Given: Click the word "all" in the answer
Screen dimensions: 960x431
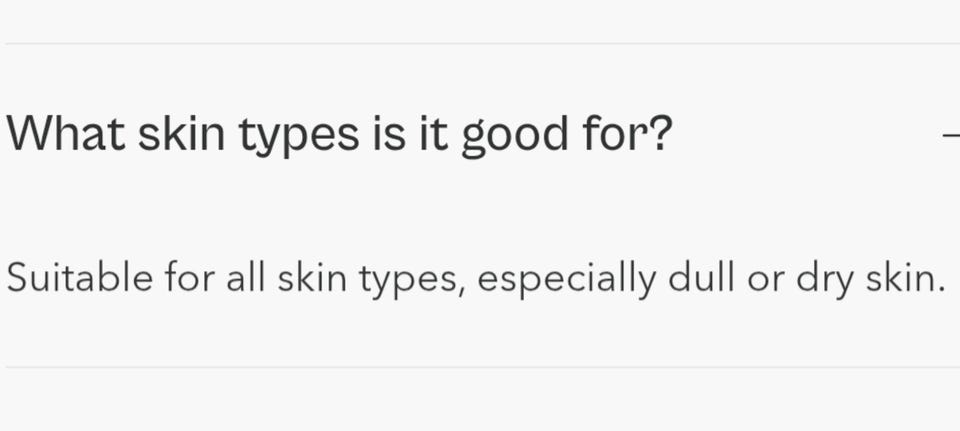Looking at the screenshot, I should [x=247, y=277].
